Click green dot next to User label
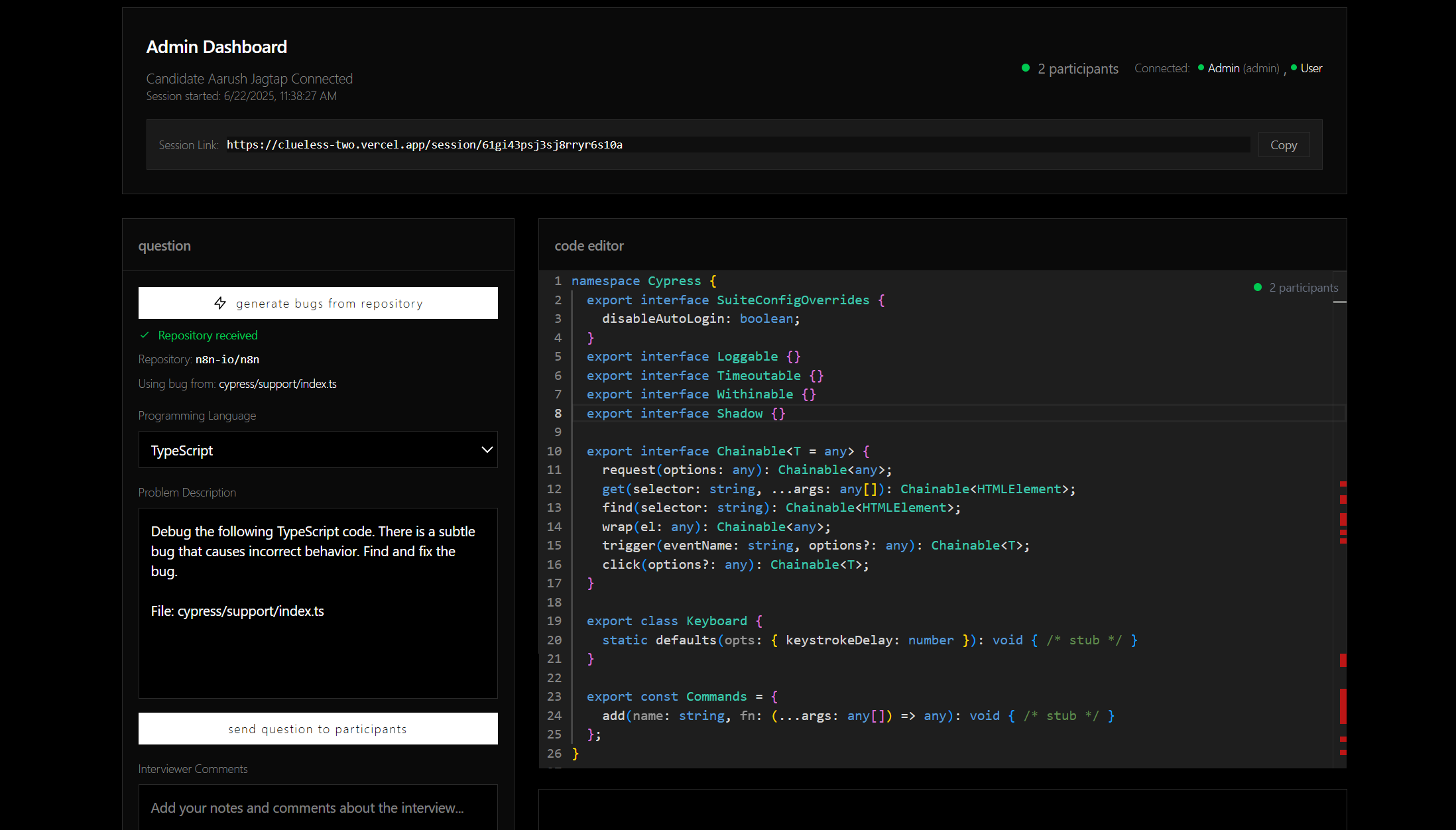The image size is (1456, 830). point(1294,68)
